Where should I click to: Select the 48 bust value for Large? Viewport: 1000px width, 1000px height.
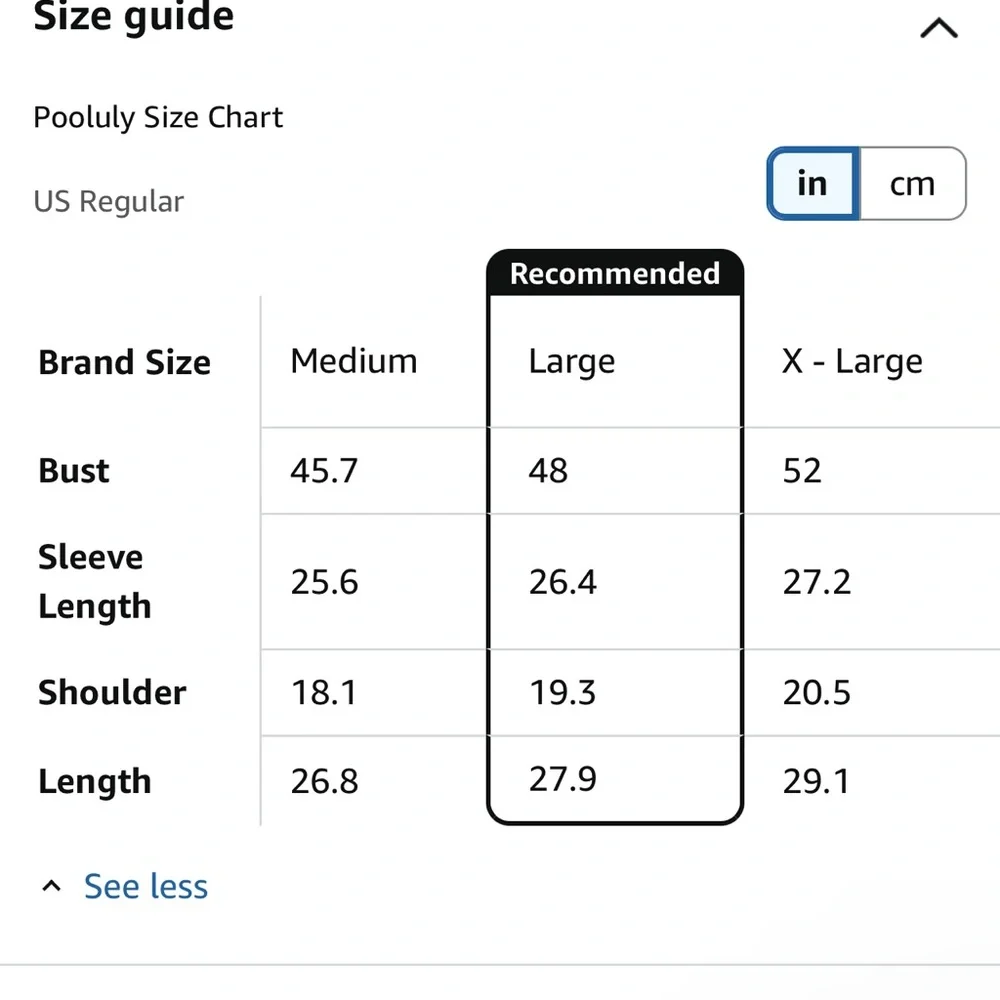[547, 470]
